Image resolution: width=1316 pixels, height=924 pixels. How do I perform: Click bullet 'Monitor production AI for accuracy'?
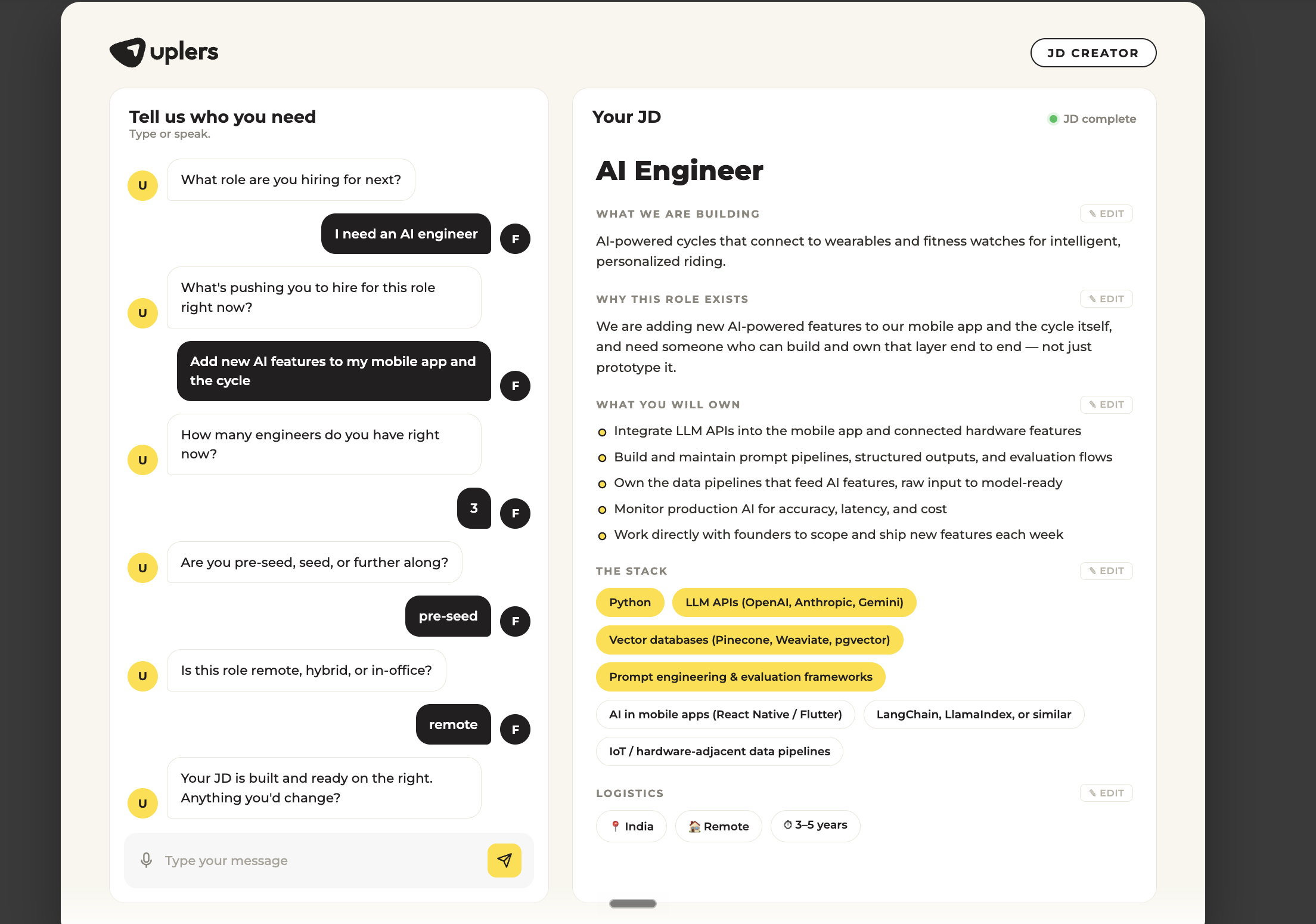pyautogui.click(x=780, y=508)
